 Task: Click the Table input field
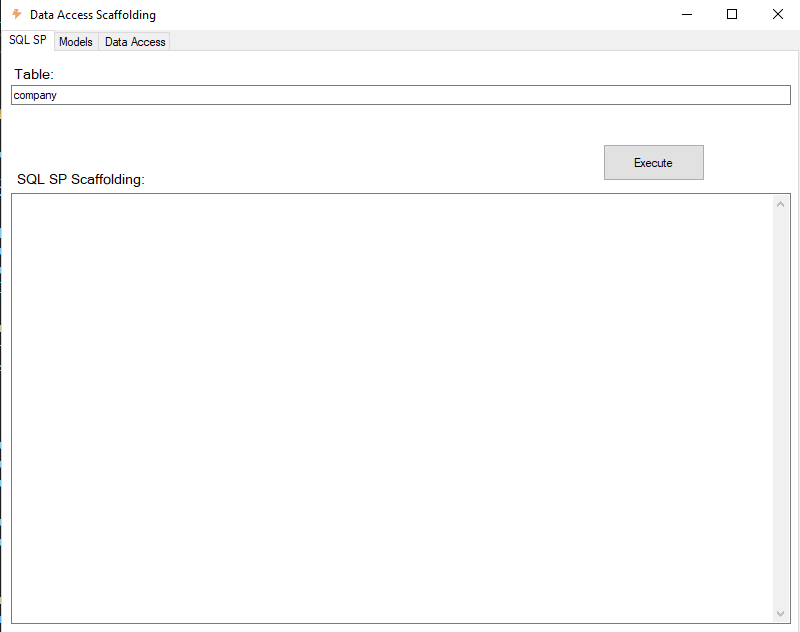coord(400,95)
